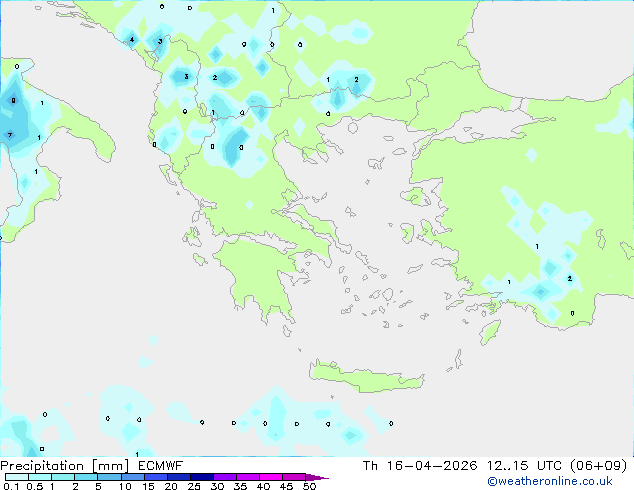Click the 'Th' weekday abbreviation
Screen dimensions: 634x490
coord(370,466)
